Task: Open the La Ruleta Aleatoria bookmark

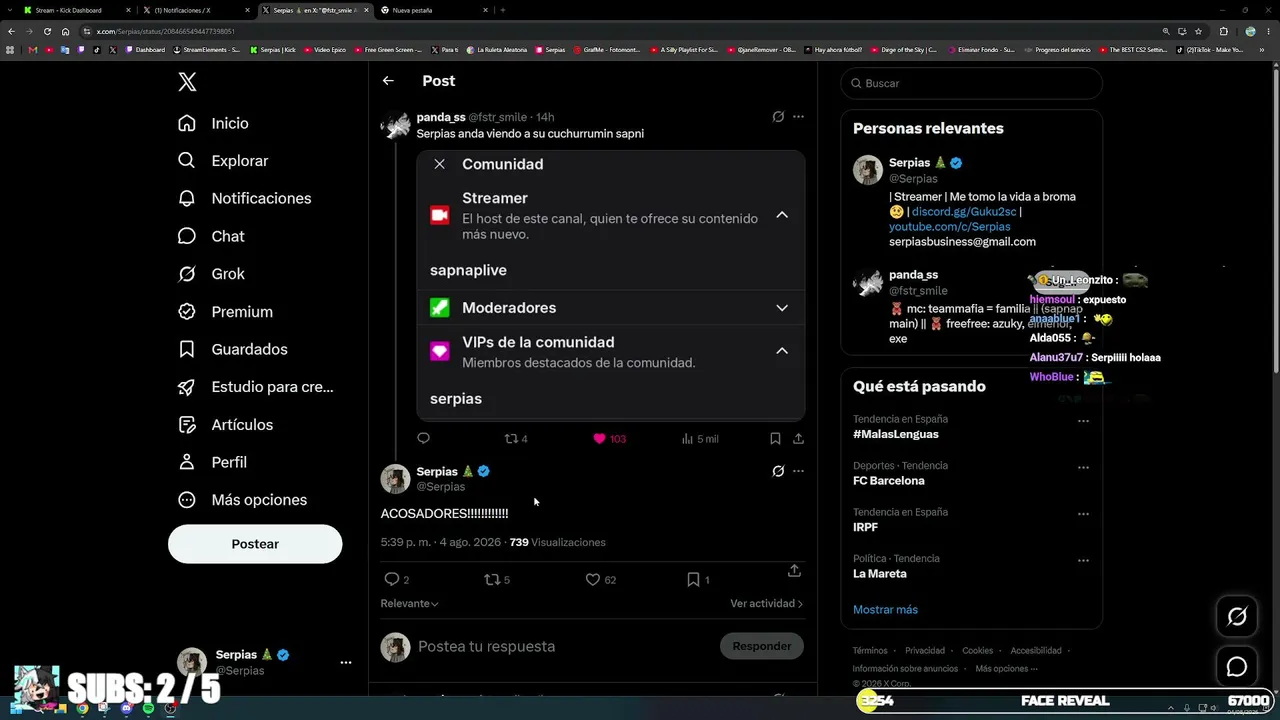Action: [498, 49]
